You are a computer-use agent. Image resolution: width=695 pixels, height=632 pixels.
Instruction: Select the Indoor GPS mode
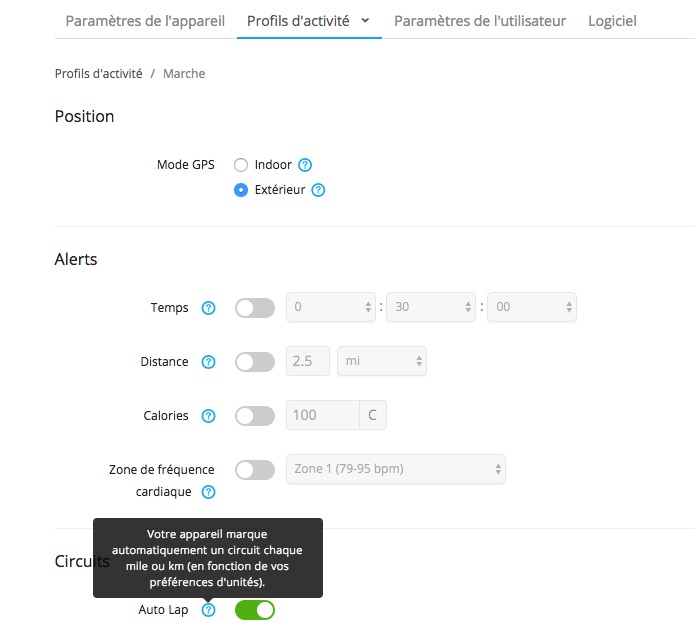[241, 165]
